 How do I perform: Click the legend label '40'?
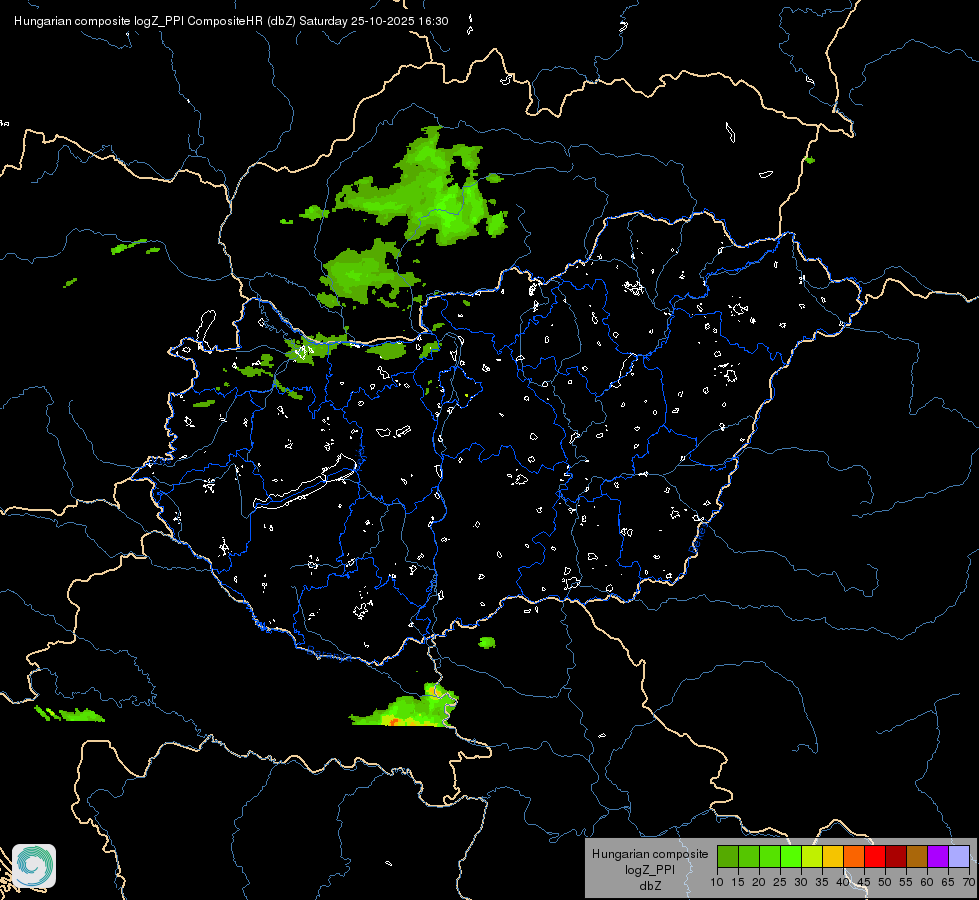843,883
